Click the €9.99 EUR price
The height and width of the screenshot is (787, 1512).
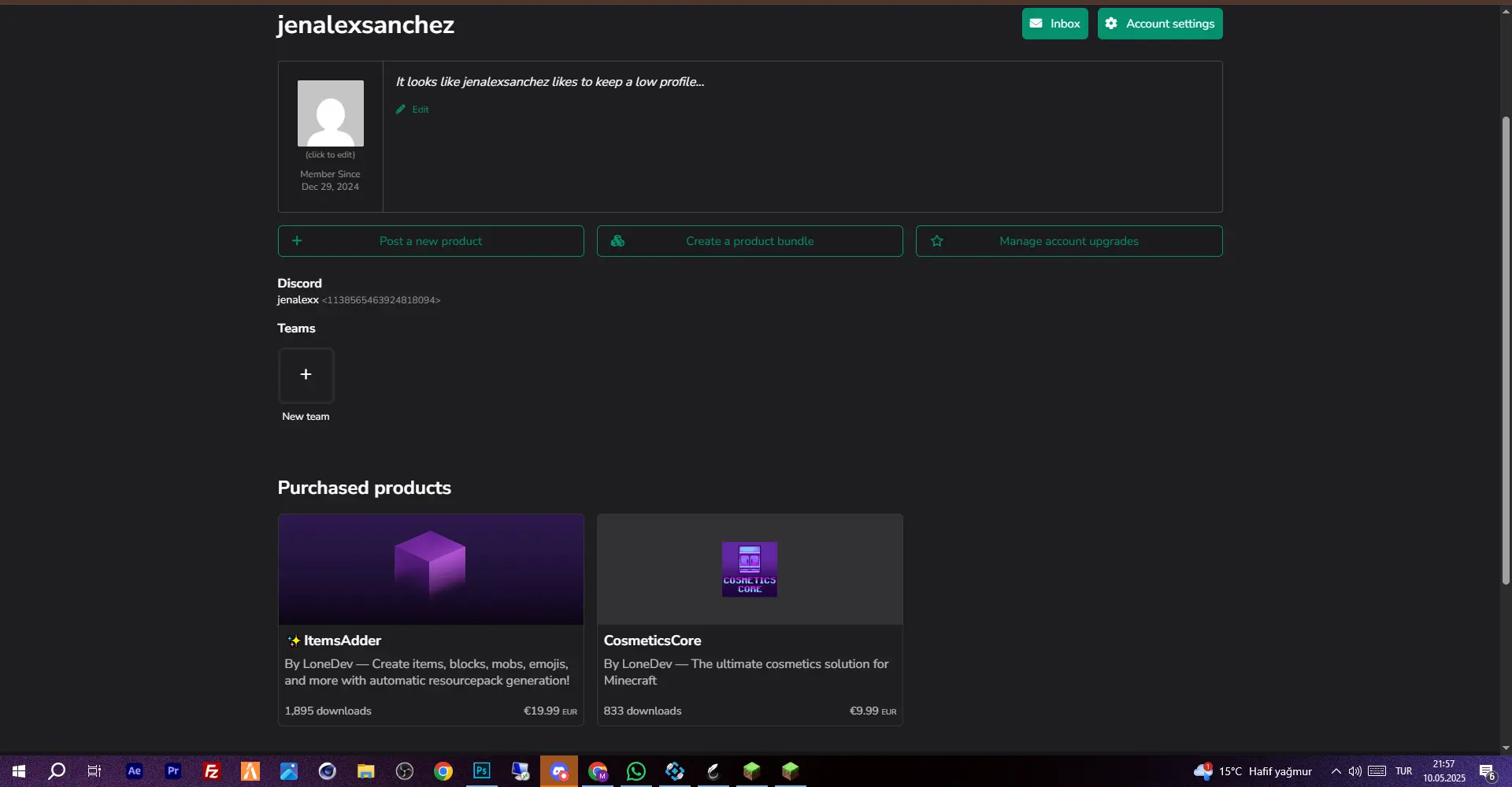(x=873, y=711)
